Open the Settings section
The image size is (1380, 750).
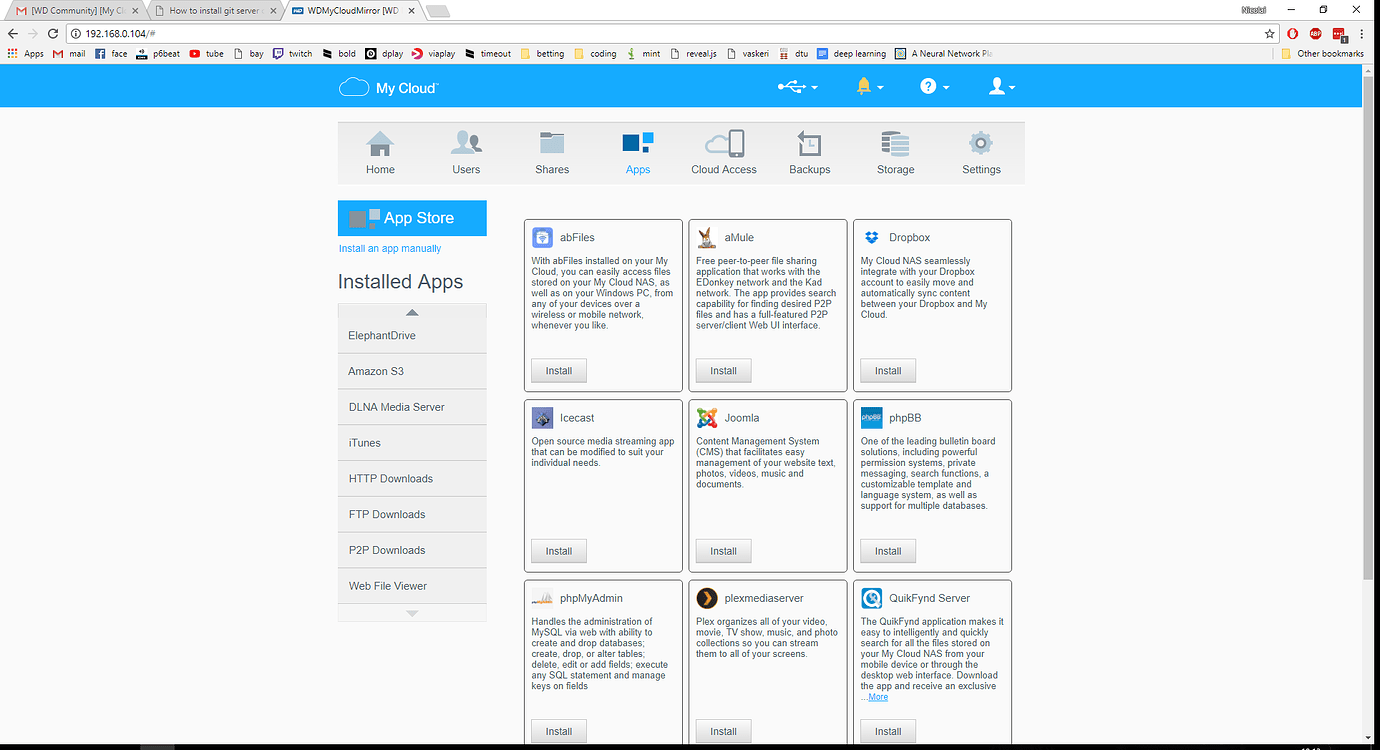click(x=980, y=152)
